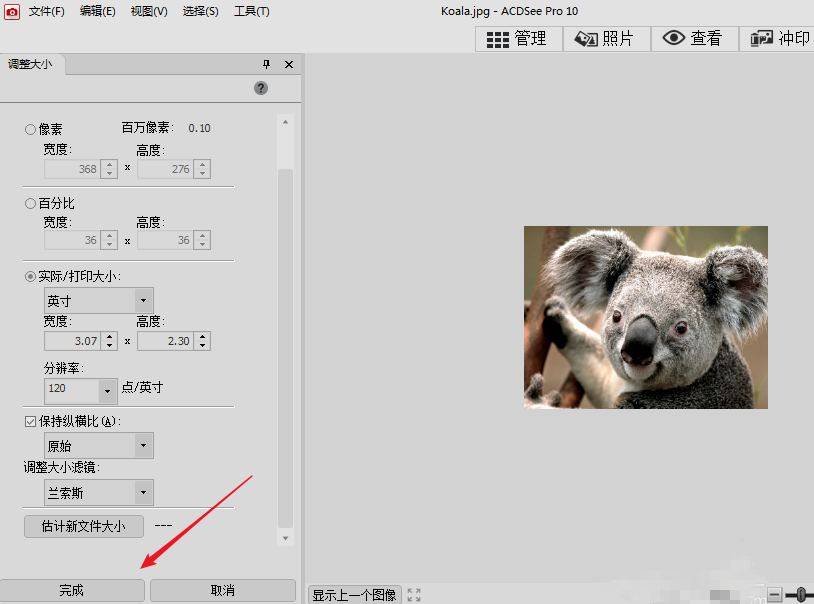Select the 像素 radio option

coord(30,129)
